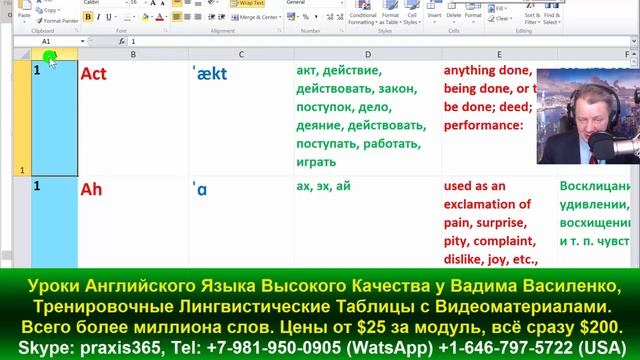Open the Underline style dropdown arrow
This screenshot has height=360, width=640.
click(x=116, y=17)
